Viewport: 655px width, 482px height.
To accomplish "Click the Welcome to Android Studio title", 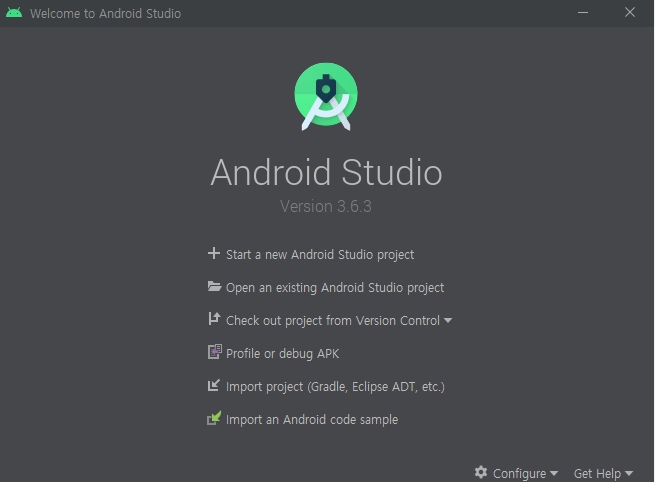I will click(106, 13).
